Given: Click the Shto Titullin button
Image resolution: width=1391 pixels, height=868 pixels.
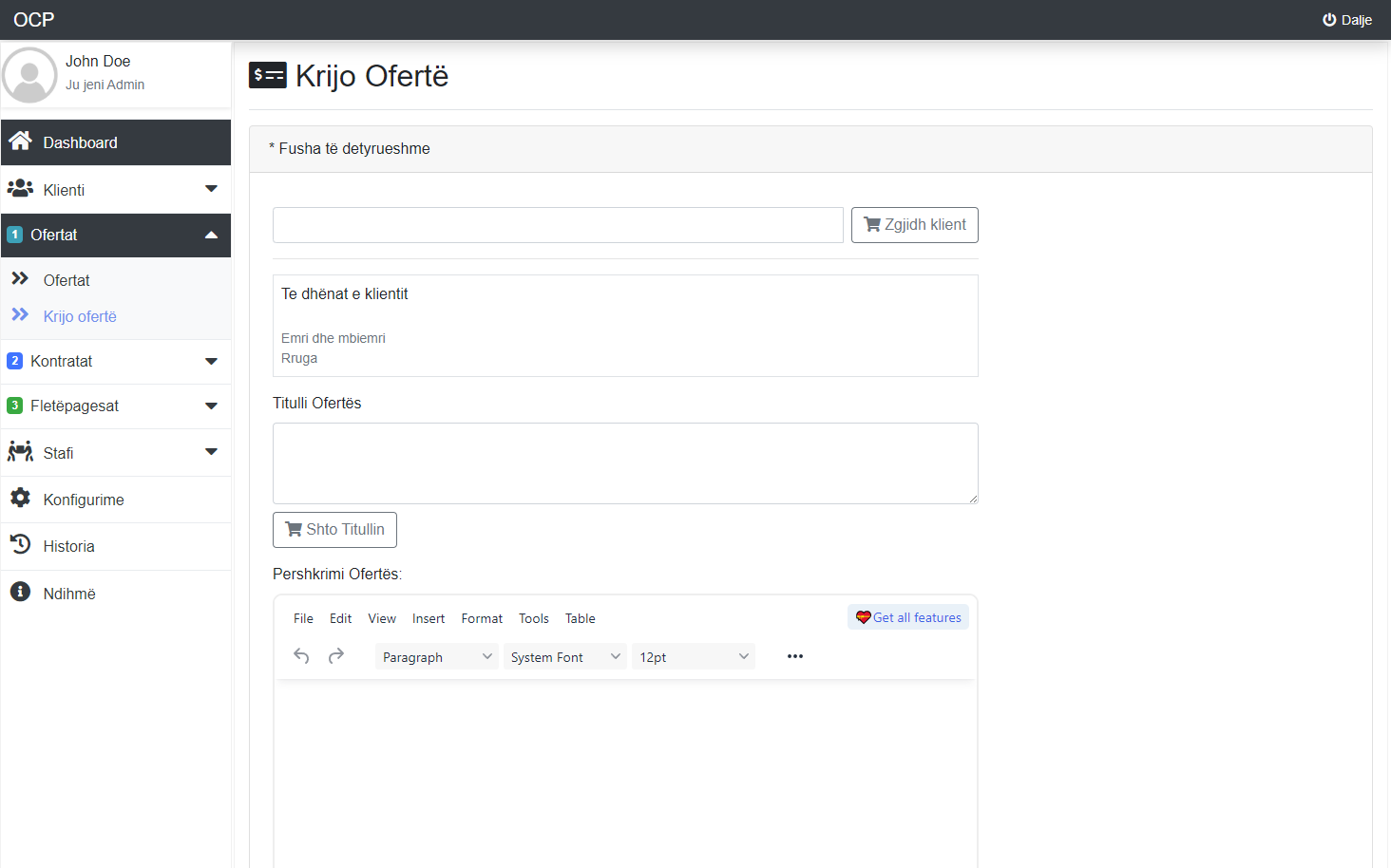Looking at the screenshot, I should [x=334, y=530].
